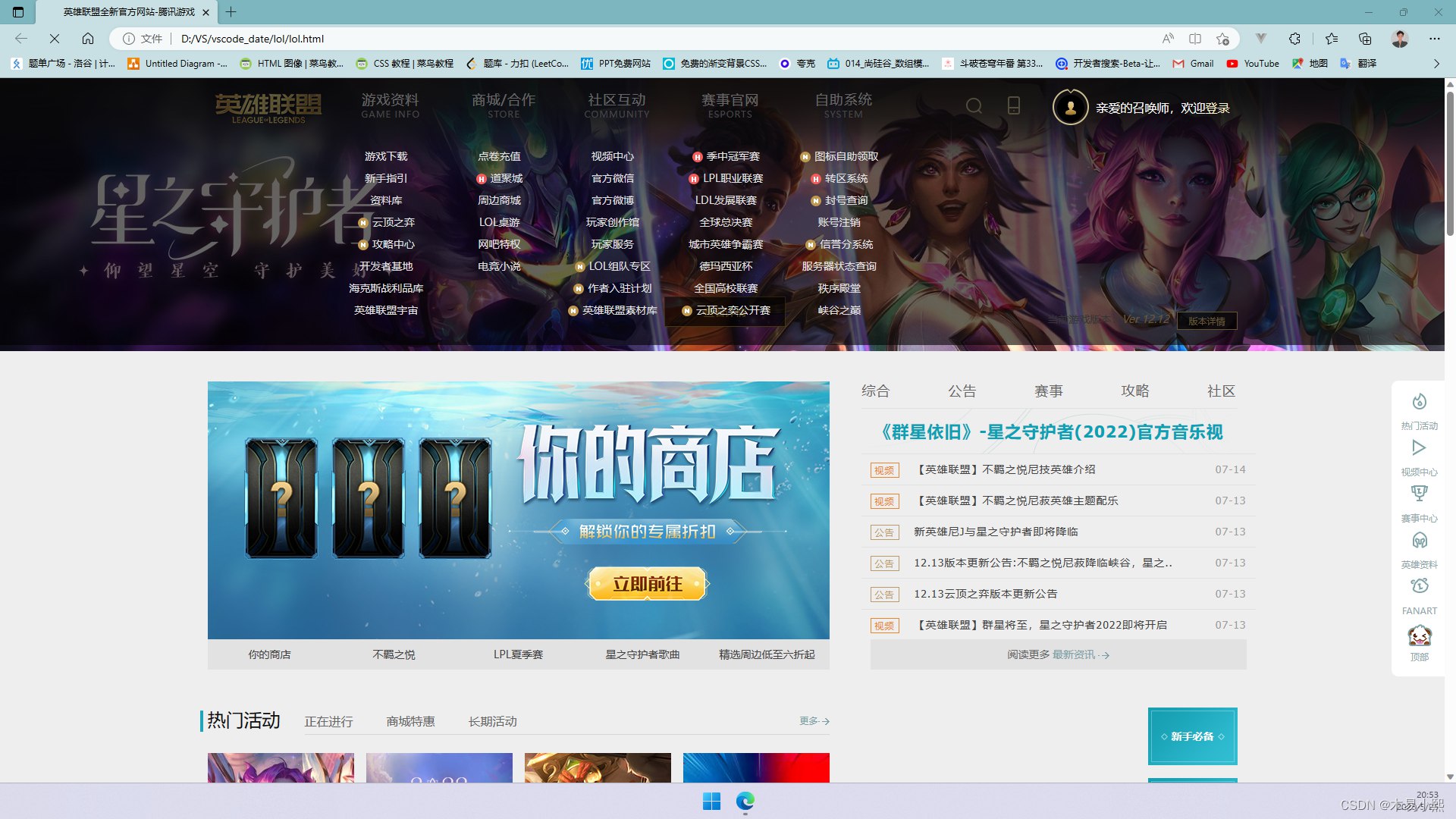Viewport: 1456px width, 819px height.
Task: Click the summoner avatar login icon
Action: (x=1069, y=107)
